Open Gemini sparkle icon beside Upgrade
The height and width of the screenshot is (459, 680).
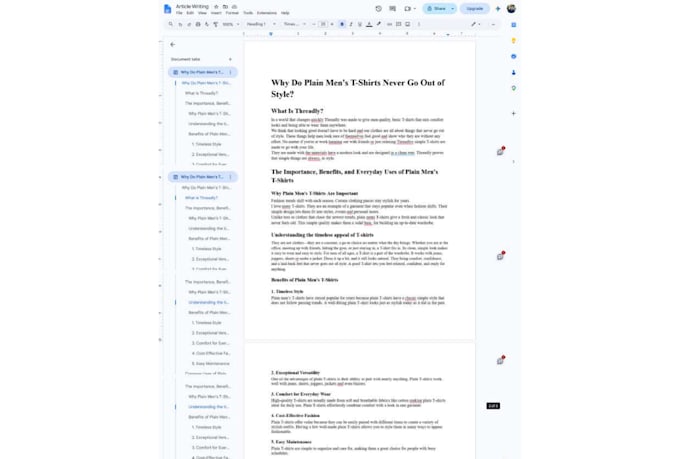[498, 9]
